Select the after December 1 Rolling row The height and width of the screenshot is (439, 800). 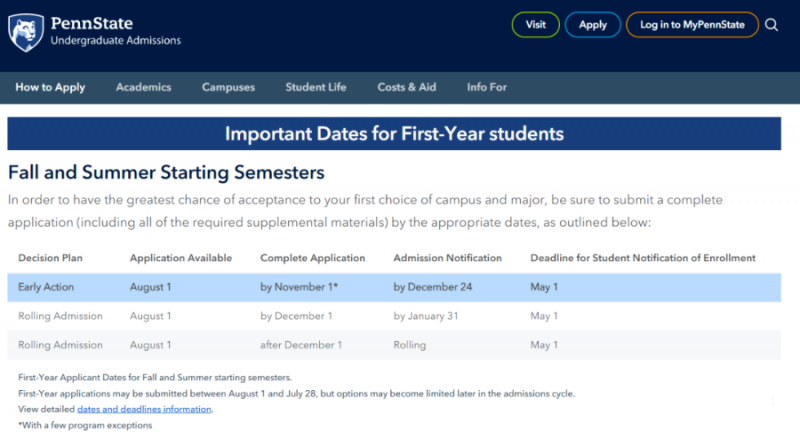click(394, 345)
